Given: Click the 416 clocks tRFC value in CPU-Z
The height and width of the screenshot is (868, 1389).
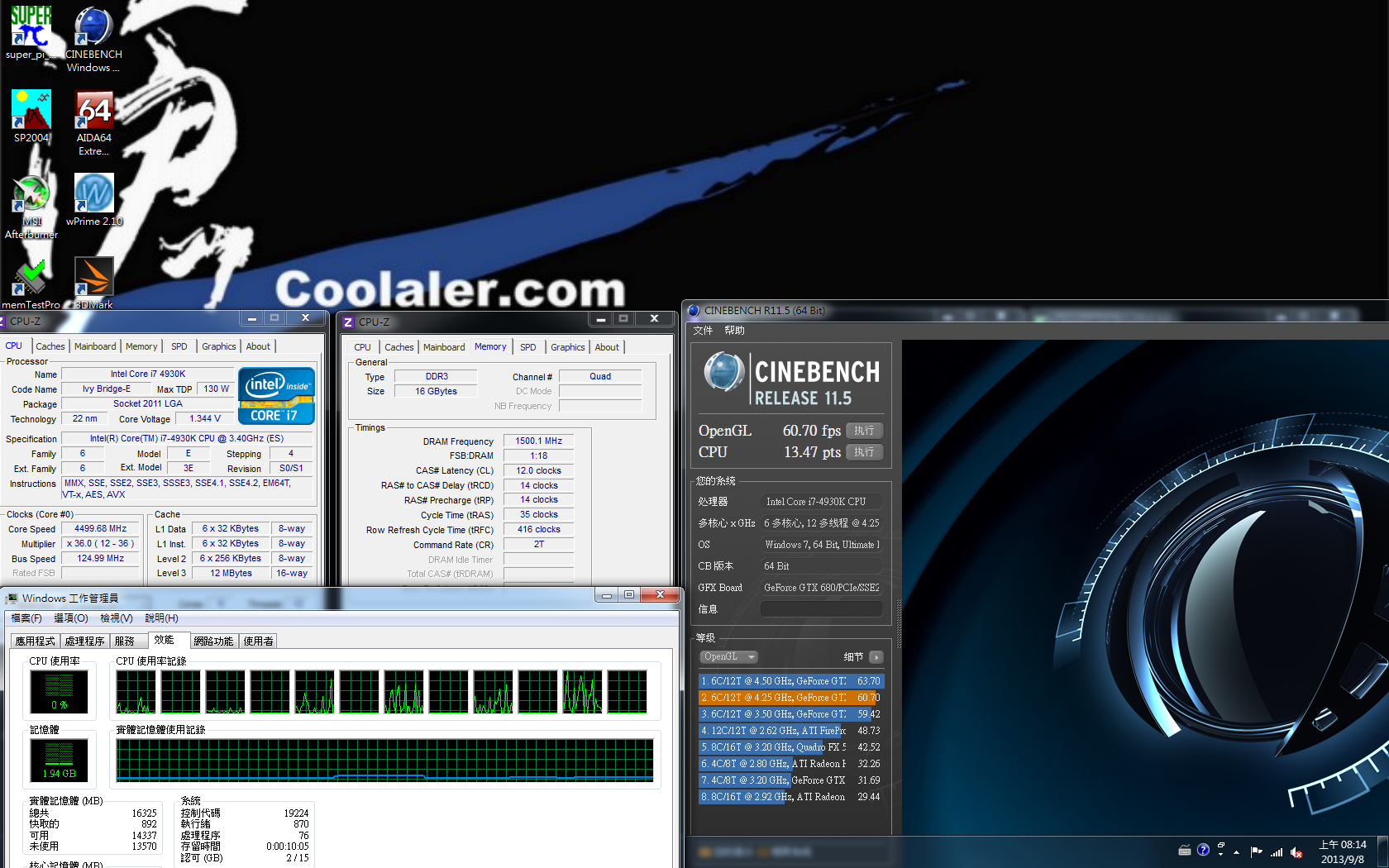Looking at the screenshot, I should tap(539, 530).
